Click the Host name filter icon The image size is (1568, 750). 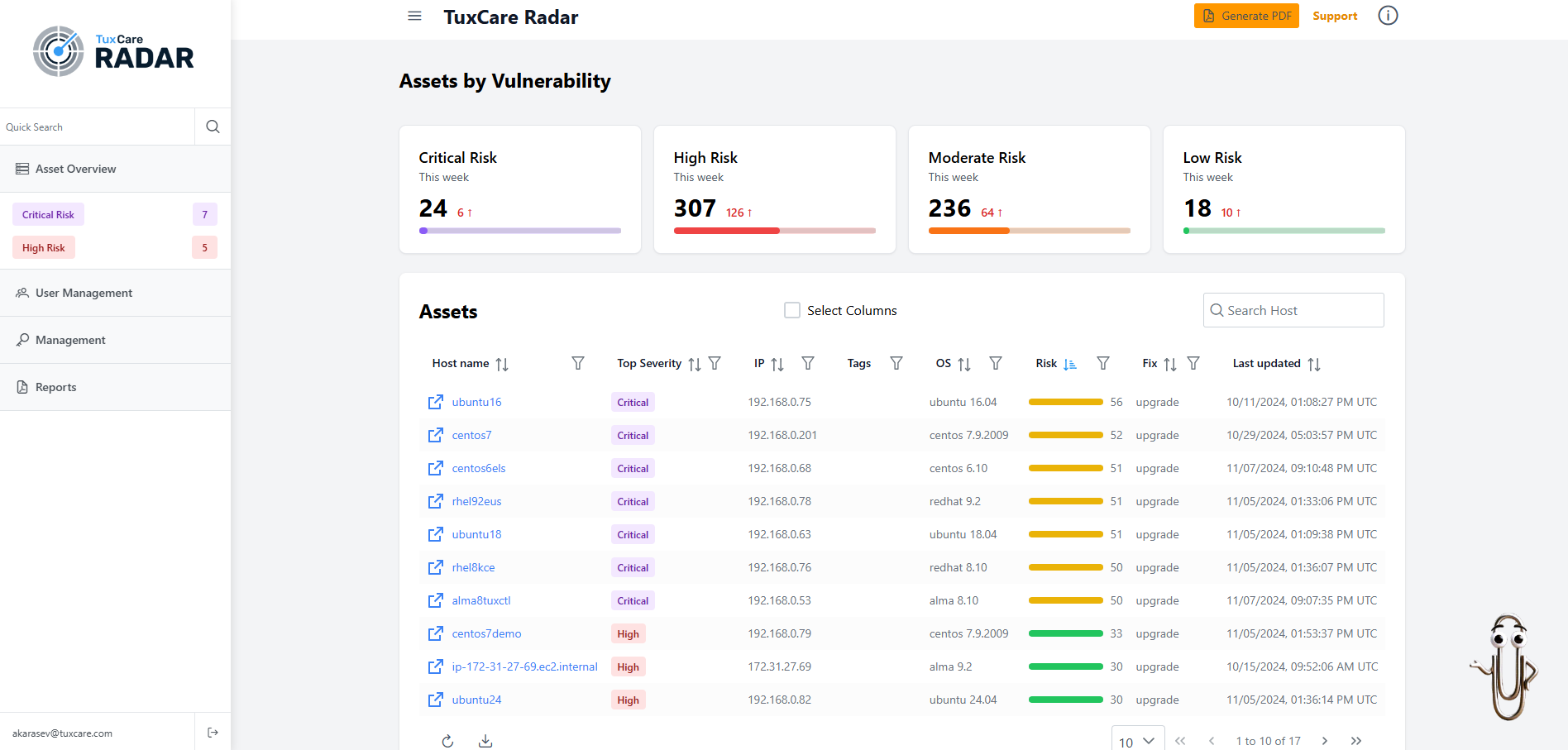pyautogui.click(x=578, y=363)
